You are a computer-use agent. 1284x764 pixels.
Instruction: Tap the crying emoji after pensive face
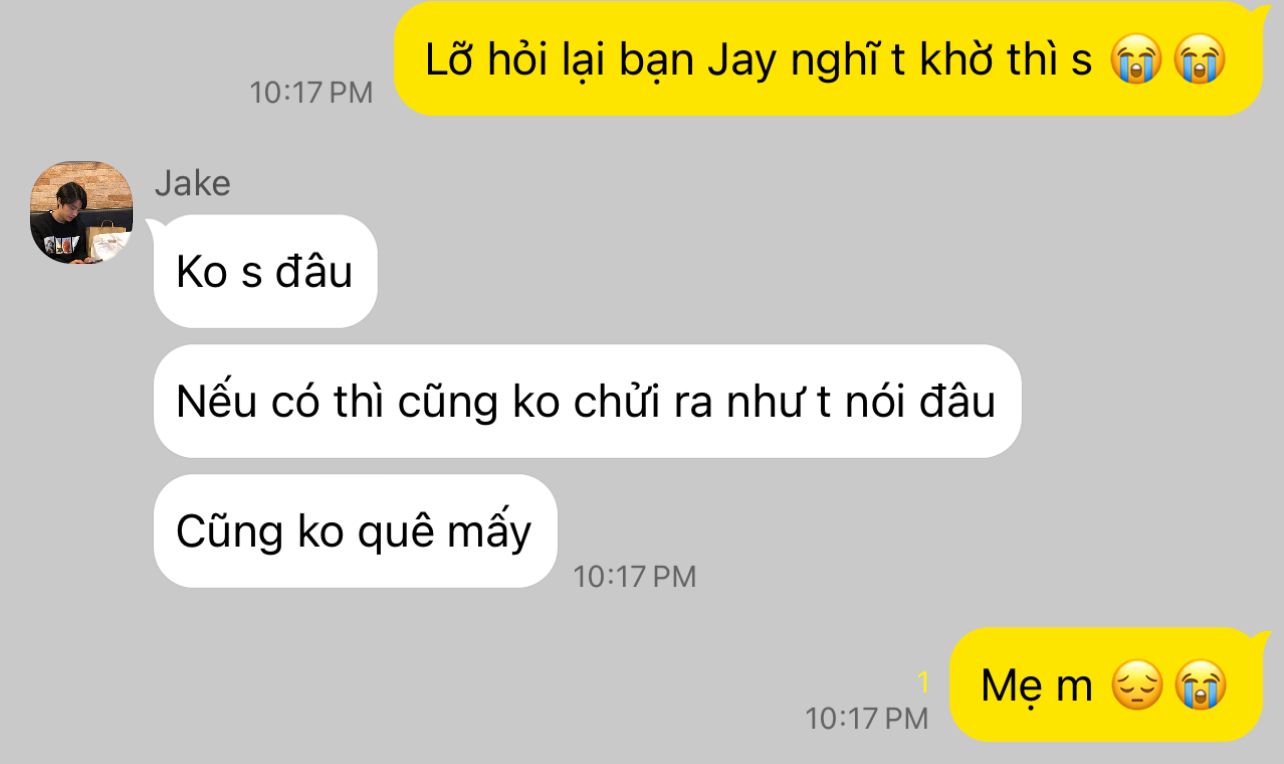point(1201,687)
